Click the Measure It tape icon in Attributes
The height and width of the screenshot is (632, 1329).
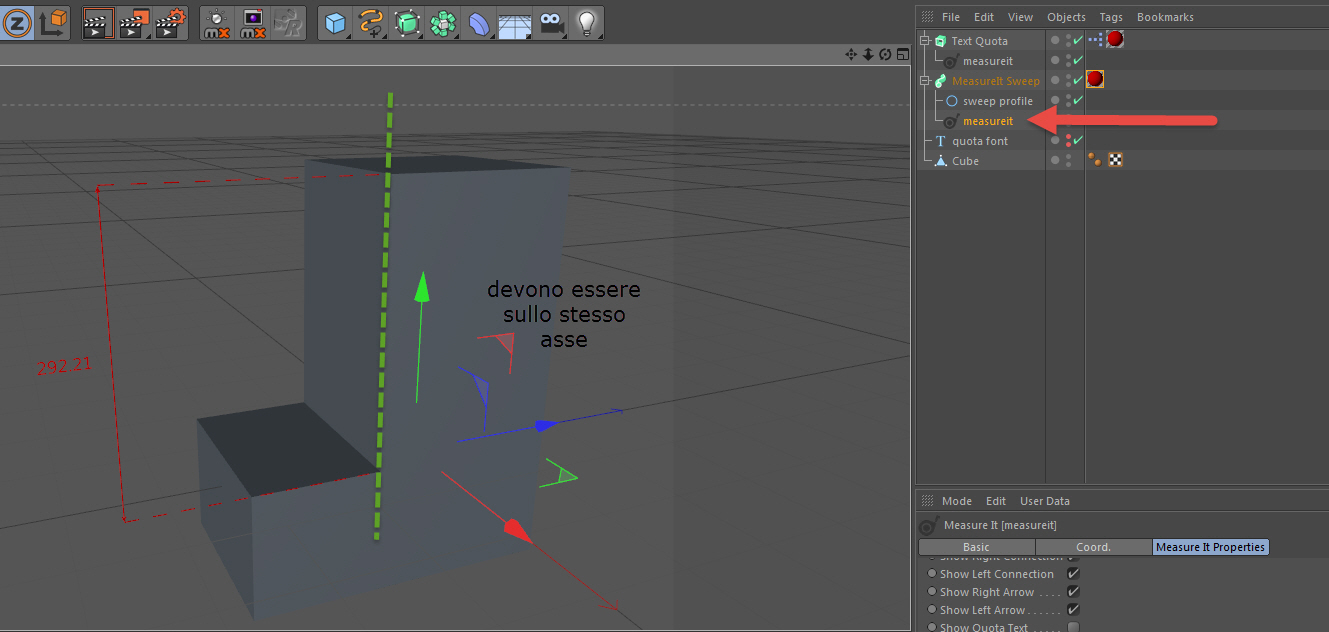pos(927,525)
